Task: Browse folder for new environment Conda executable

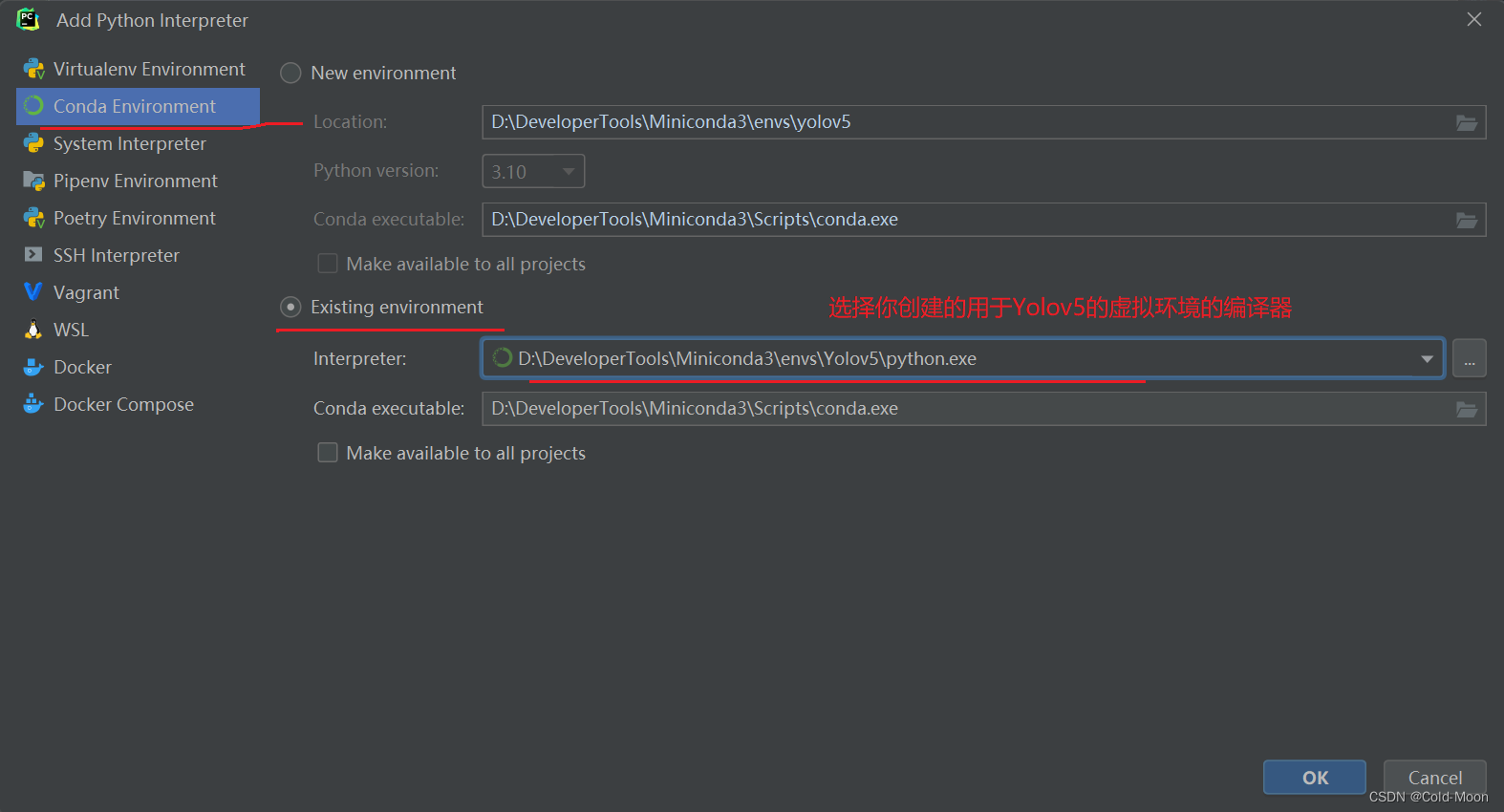Action: coord(1466,220)
